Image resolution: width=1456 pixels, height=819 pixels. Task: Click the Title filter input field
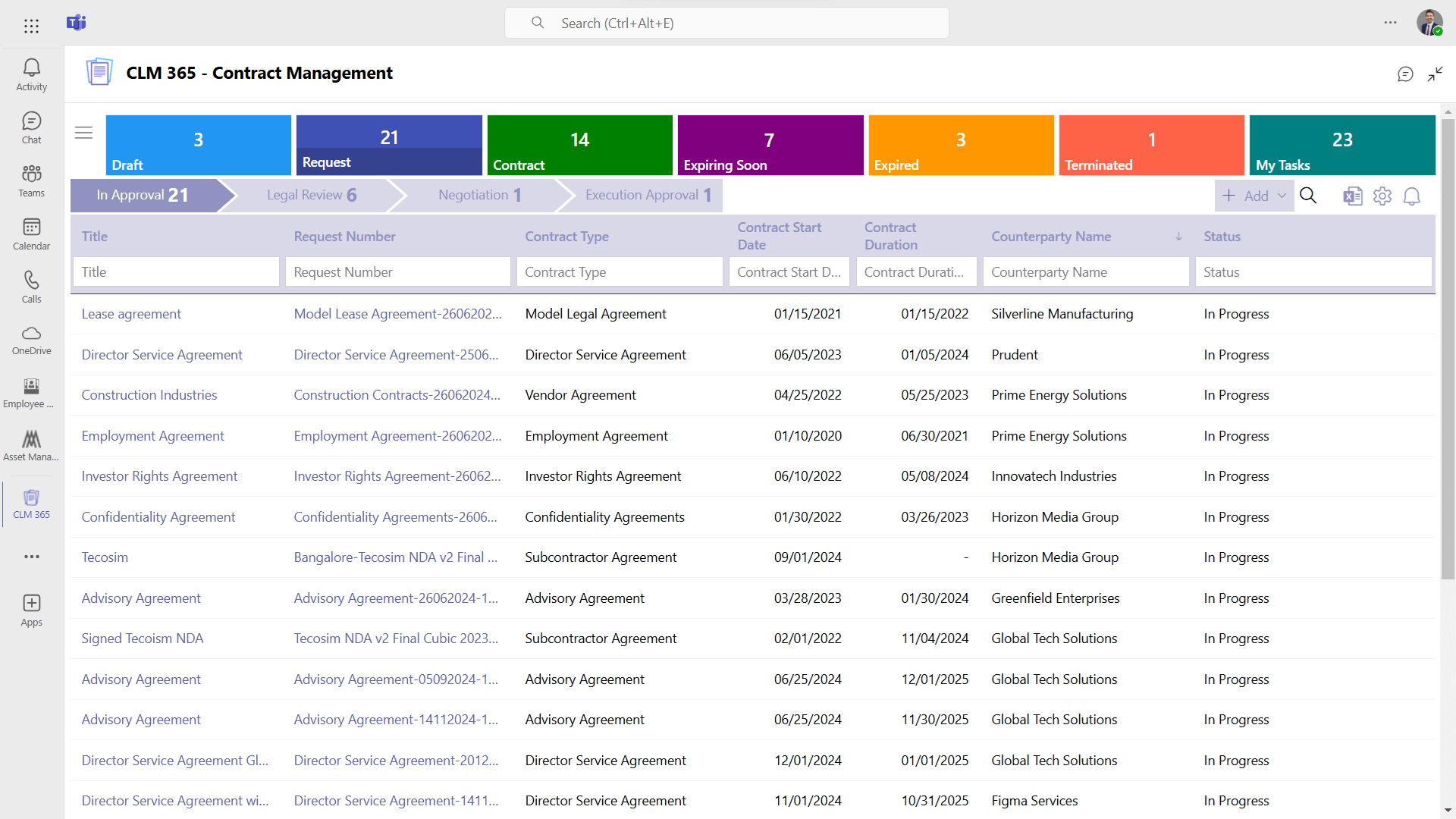click(x=176, y=271)
